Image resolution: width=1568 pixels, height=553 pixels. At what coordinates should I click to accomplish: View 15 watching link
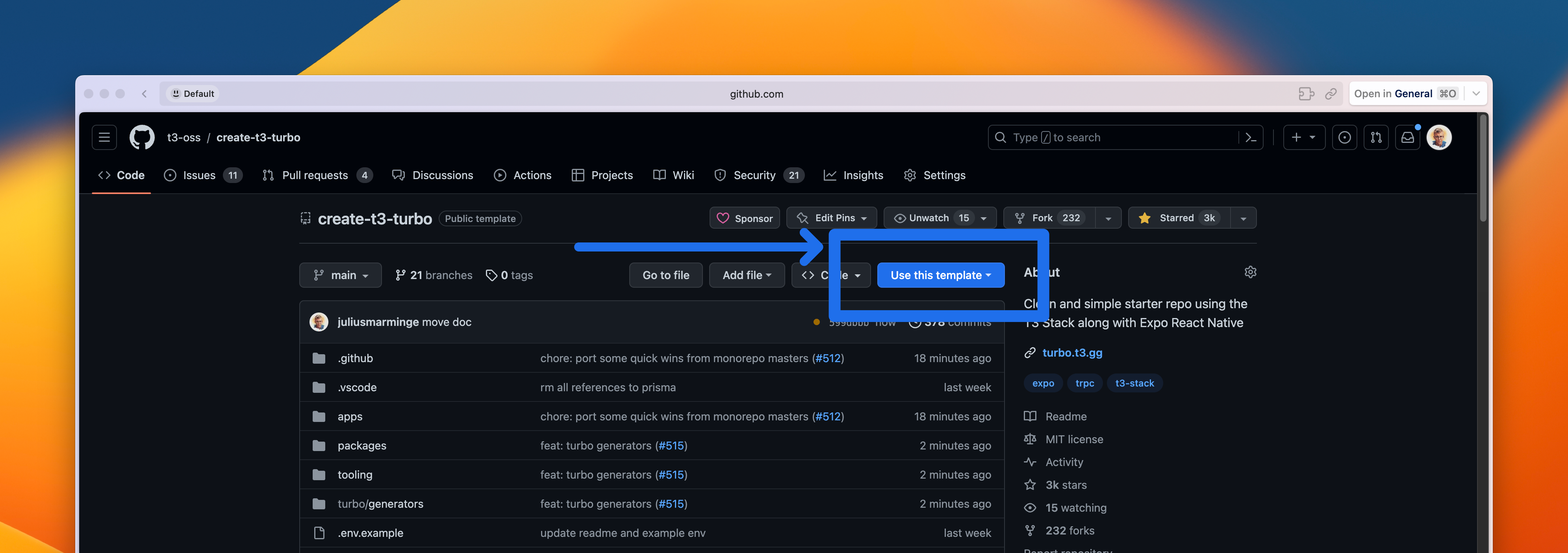click(1066, 507)
